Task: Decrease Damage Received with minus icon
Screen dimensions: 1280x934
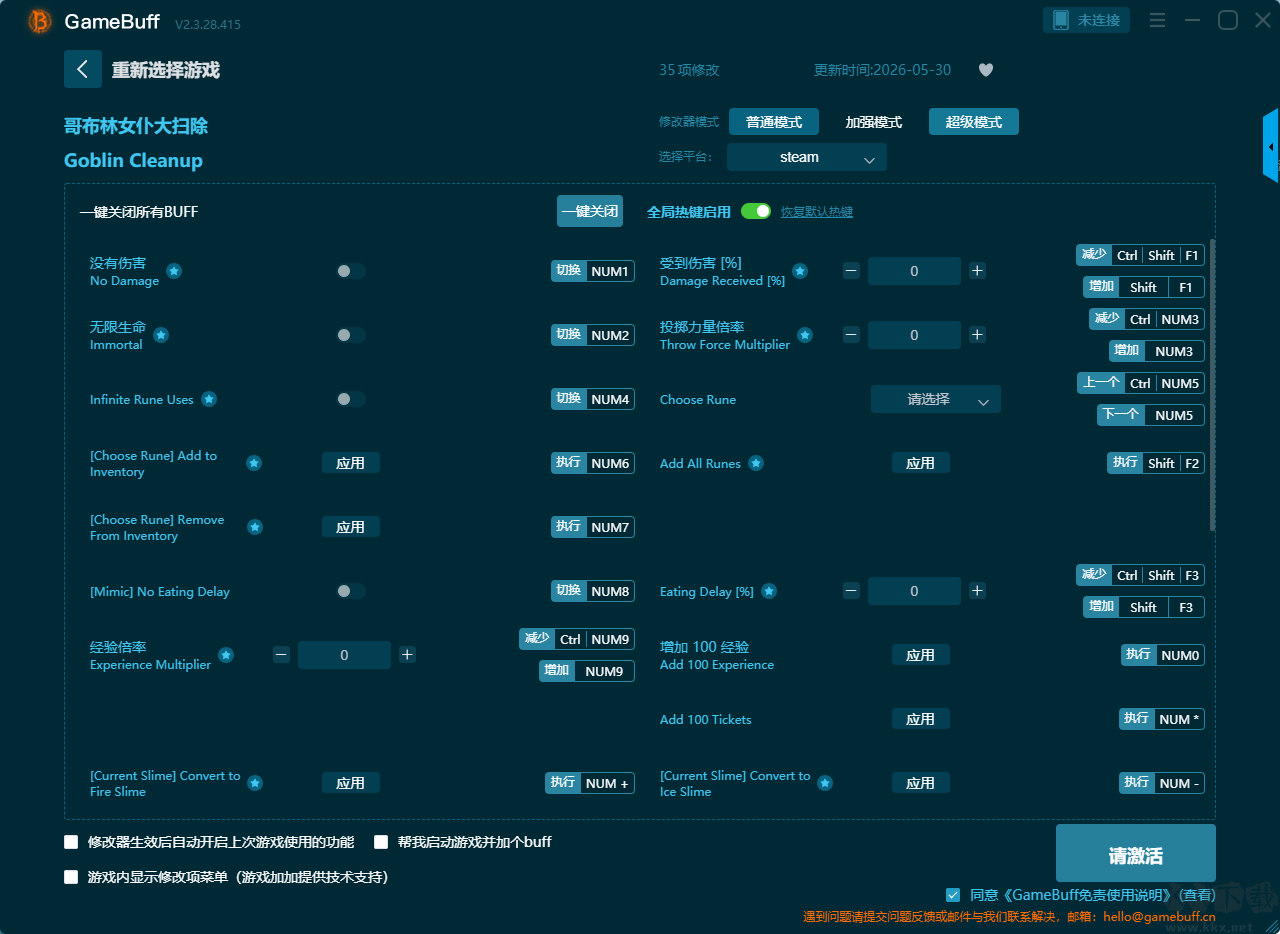Action: point(851,271)
